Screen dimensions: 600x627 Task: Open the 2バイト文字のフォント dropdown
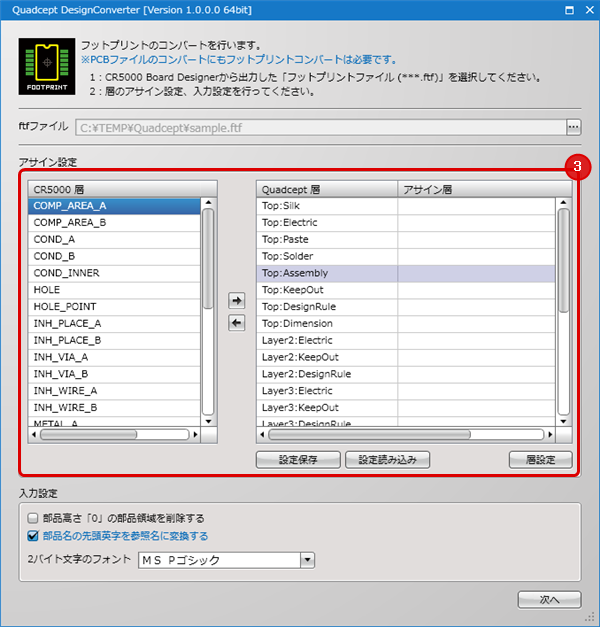tap(307, 560)
